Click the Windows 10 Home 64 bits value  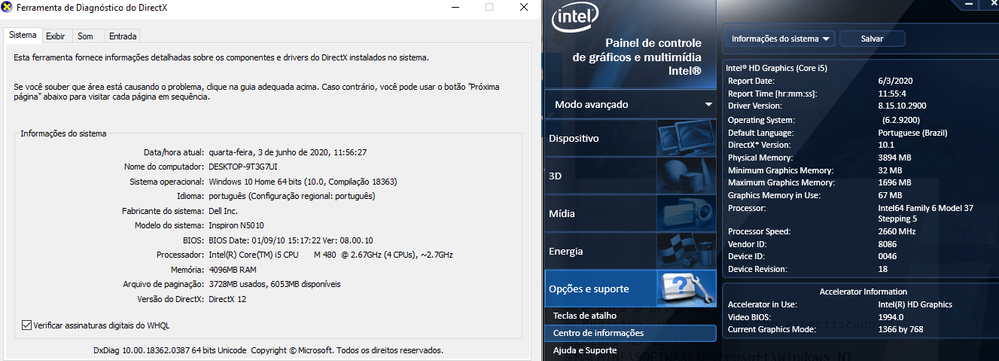pos(303,181)
